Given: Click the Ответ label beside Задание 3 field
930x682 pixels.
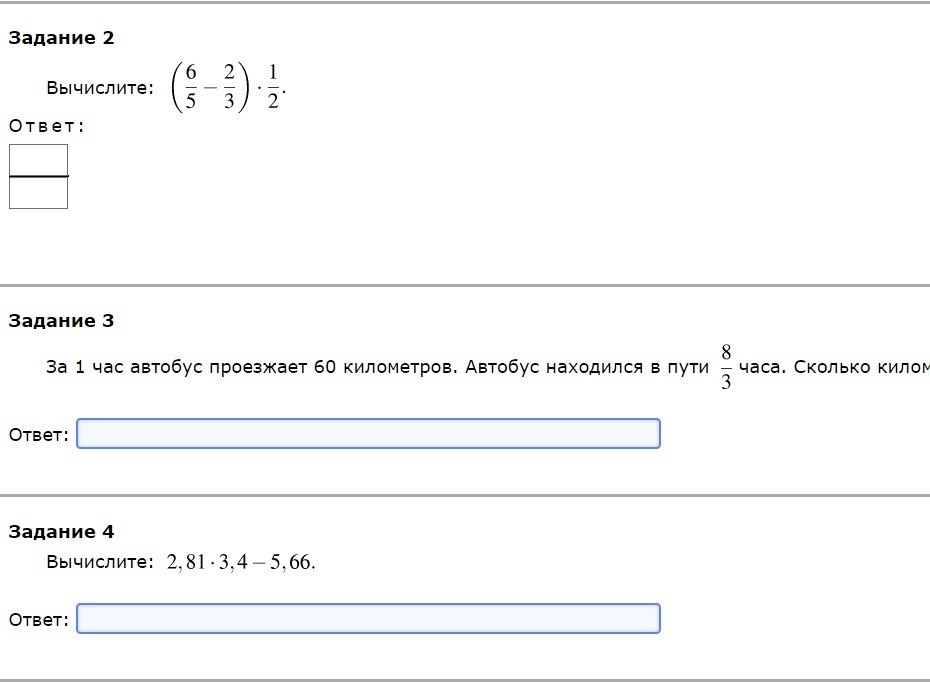Looking at the screenshot, I should (x=39, y=435).
